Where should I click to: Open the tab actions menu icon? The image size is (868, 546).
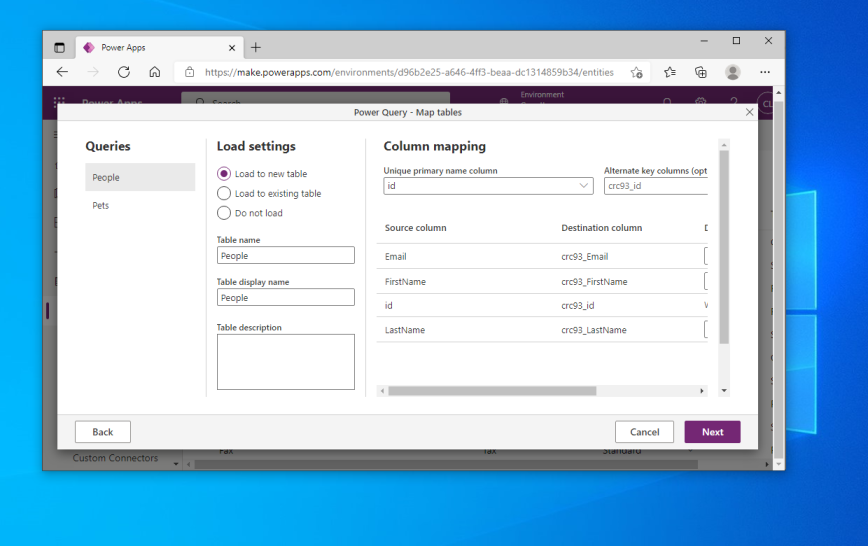(59, 48)
